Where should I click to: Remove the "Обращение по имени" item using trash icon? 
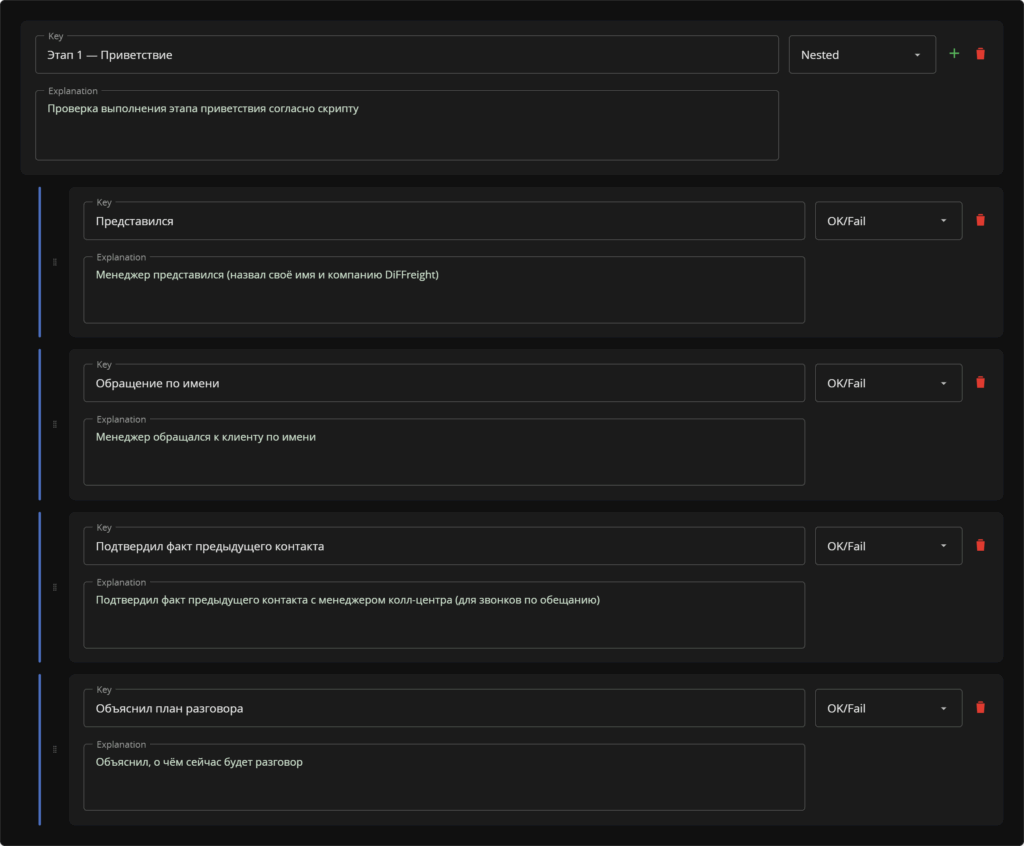click(980, 382)
